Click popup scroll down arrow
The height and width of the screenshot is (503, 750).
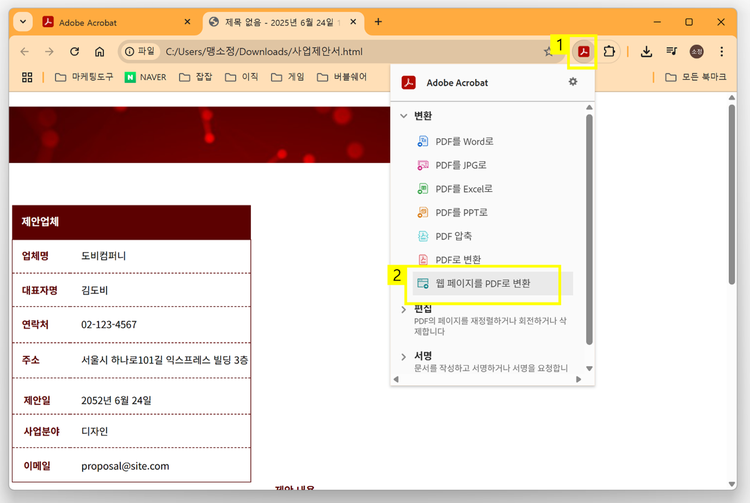[x=589, y=368]
